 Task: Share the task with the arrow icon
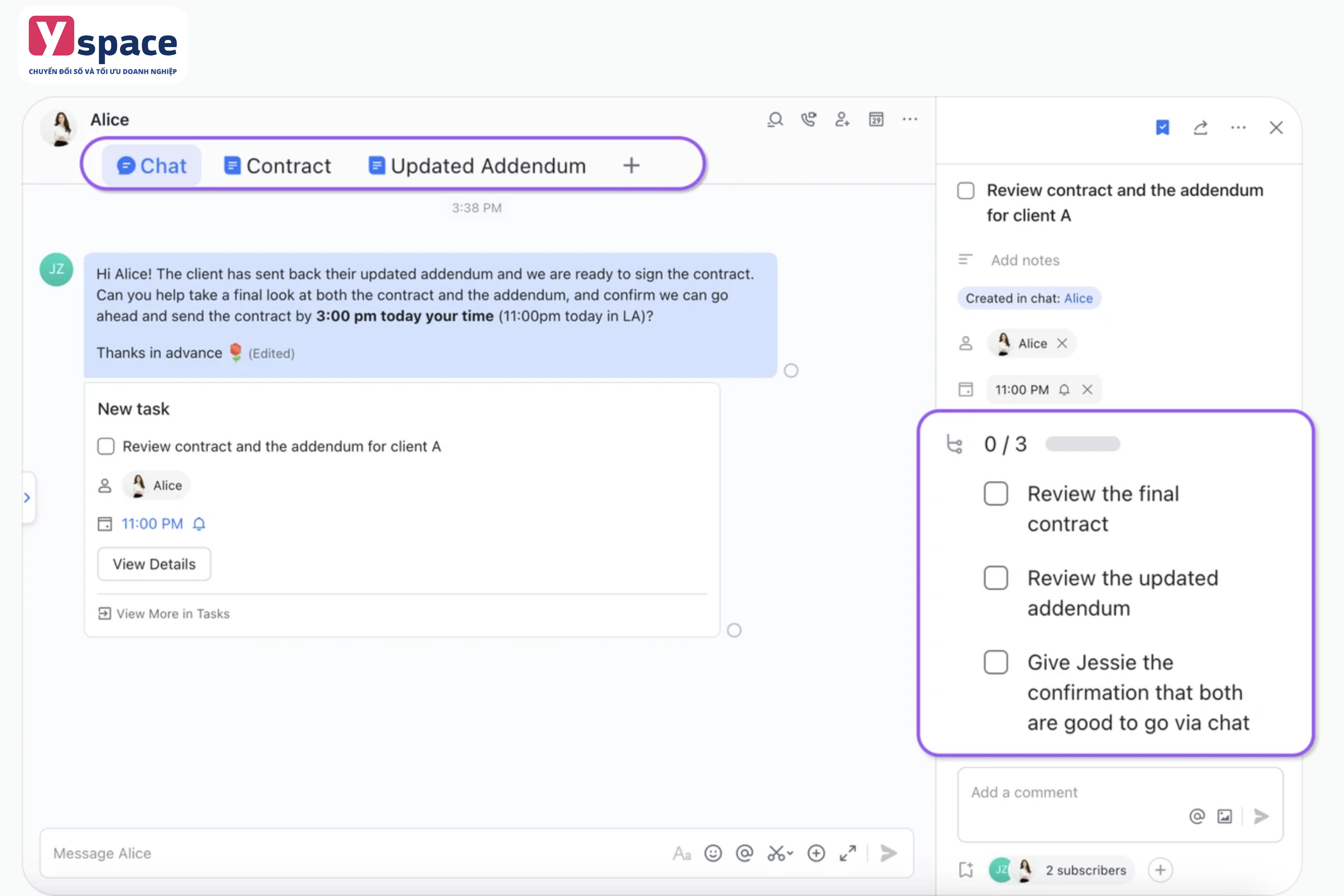[x=1201, y=127]
